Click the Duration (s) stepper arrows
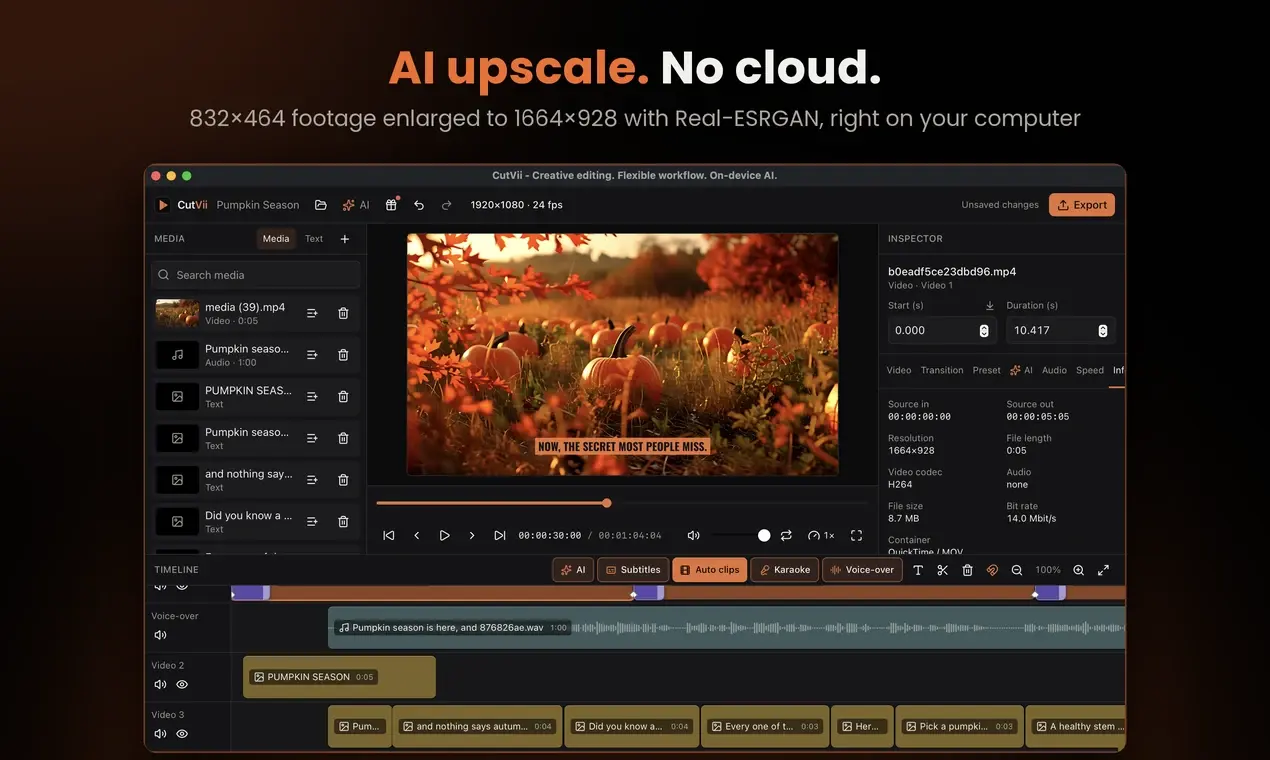 pyautogui.click(x=1103, y=330)
